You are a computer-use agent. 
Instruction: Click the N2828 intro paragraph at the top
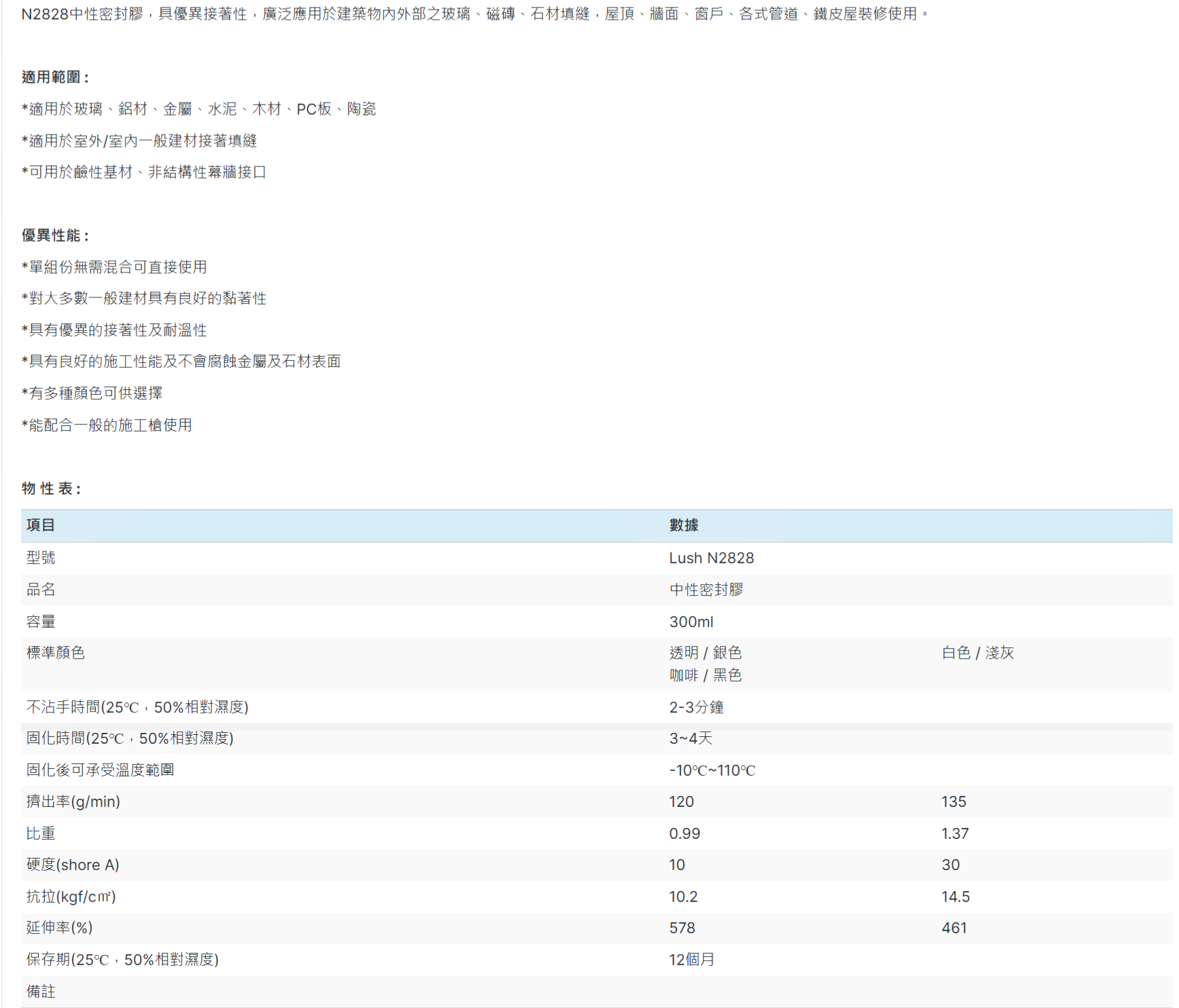[x=476, y=14]
